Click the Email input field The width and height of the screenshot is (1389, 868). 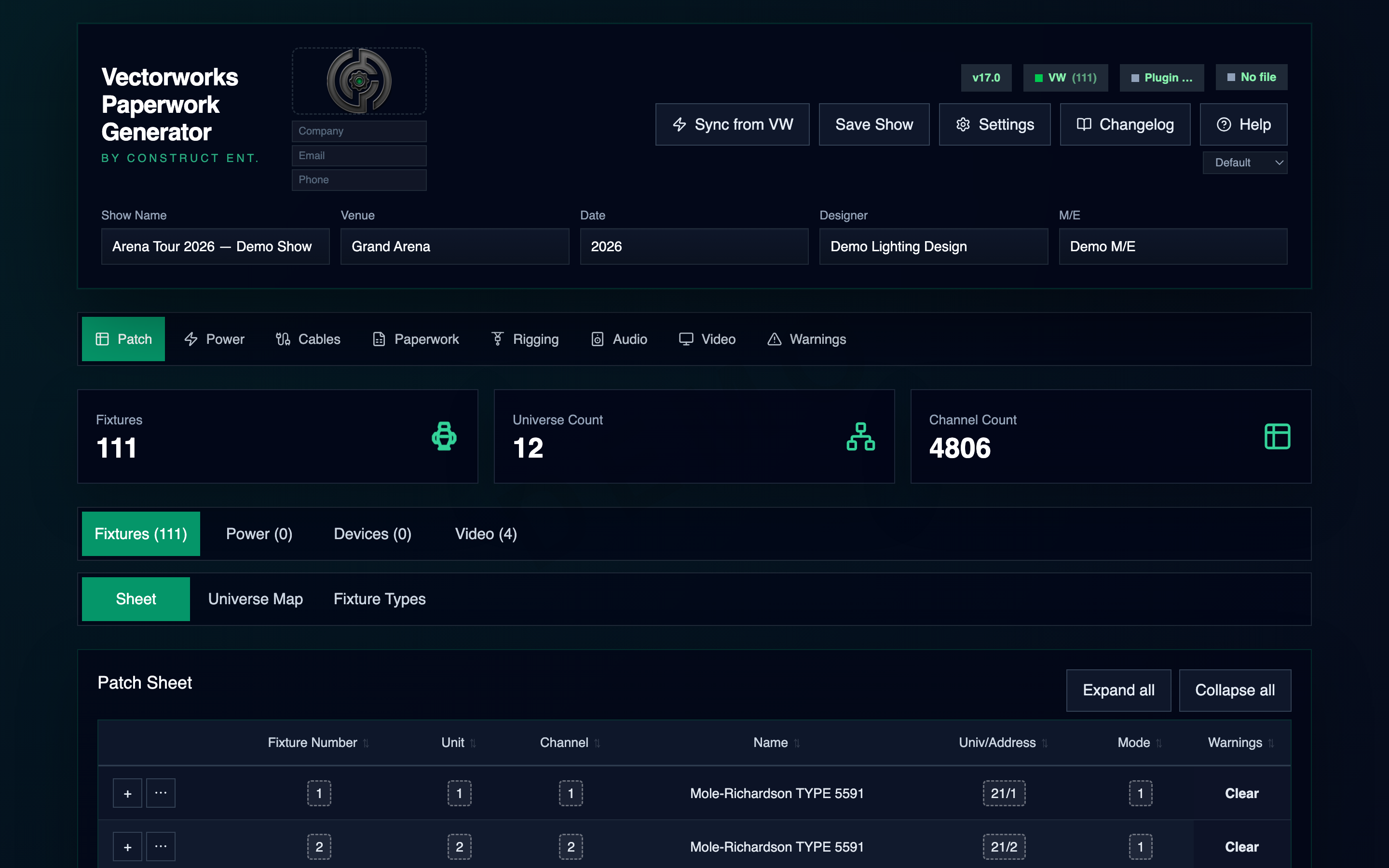pyautogui.click(x=359, y=156)
